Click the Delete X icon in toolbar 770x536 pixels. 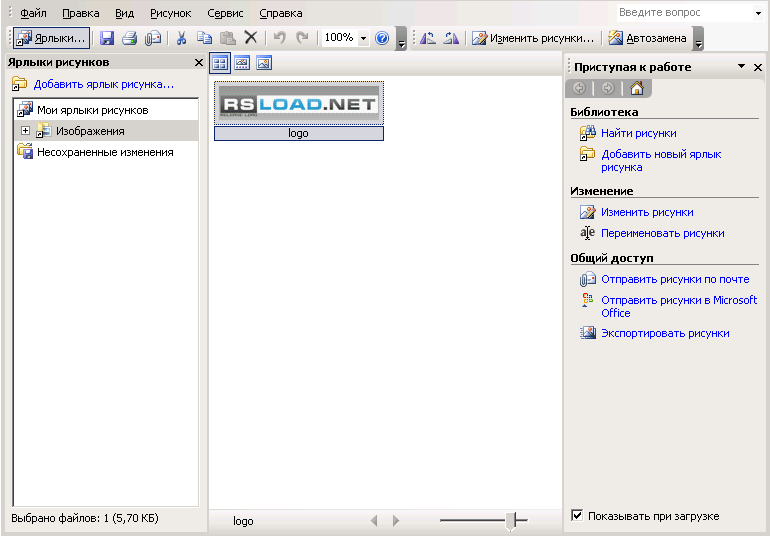pos(251,38)
